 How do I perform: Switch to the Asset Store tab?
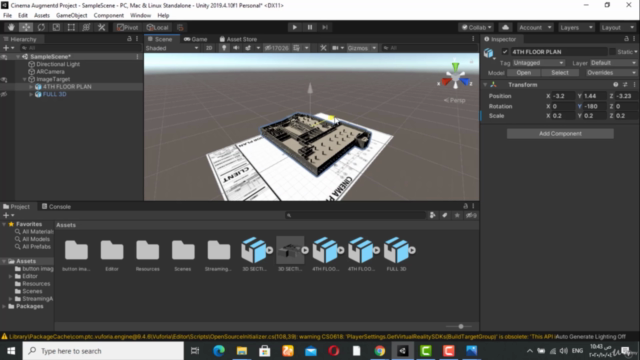point(238,39)
